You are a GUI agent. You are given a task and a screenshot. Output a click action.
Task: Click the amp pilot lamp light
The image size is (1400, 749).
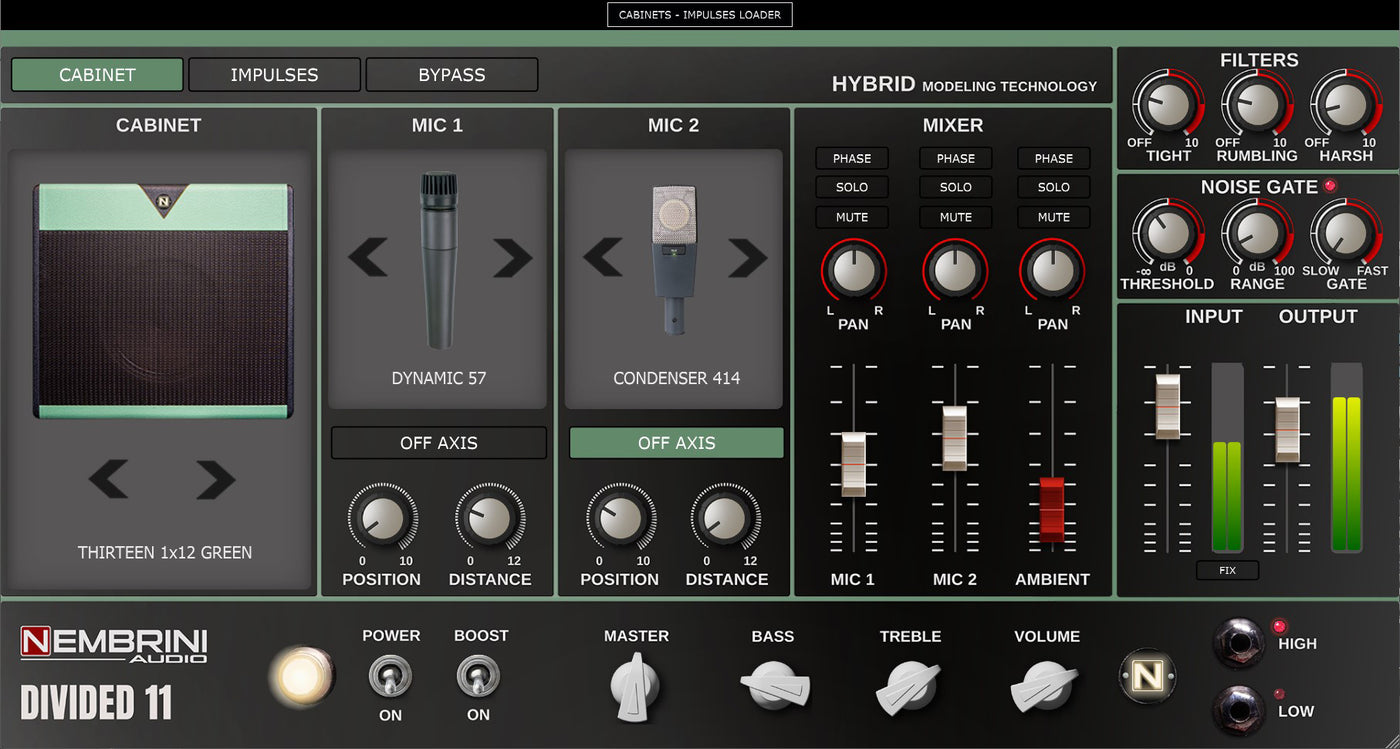(303, 678)
